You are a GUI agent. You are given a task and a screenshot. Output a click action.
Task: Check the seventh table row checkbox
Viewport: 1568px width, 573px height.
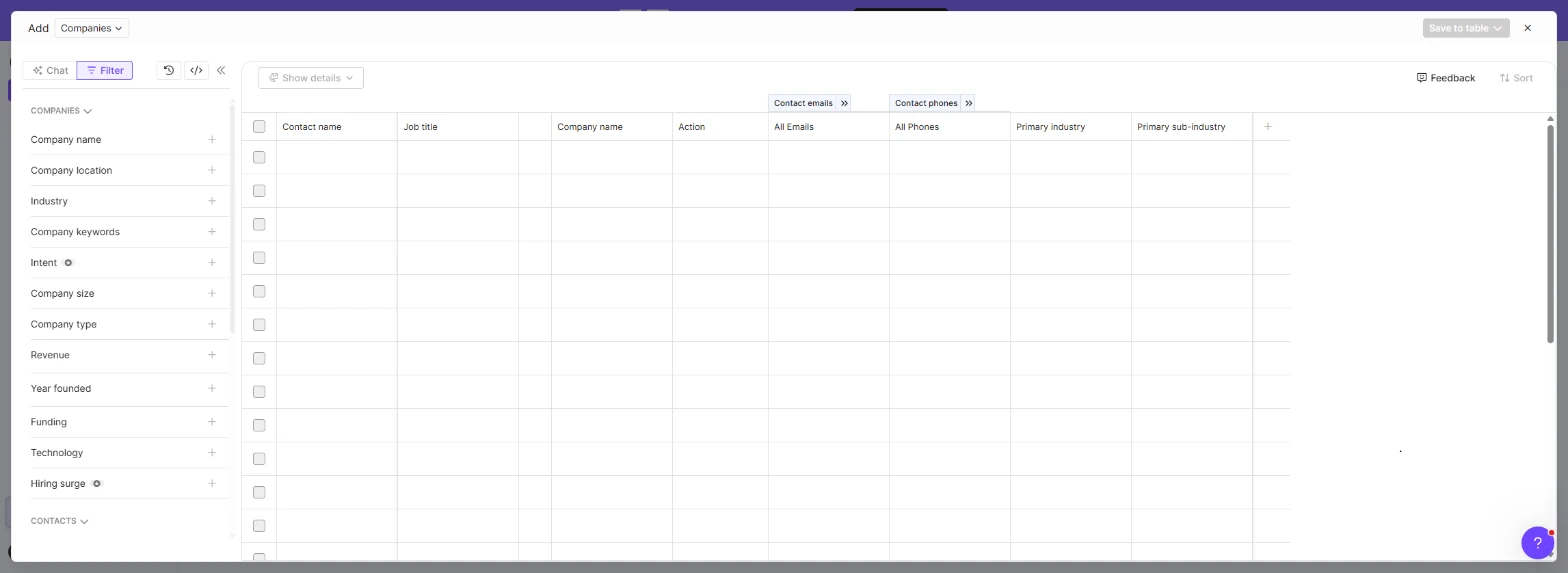coord(259,358)
